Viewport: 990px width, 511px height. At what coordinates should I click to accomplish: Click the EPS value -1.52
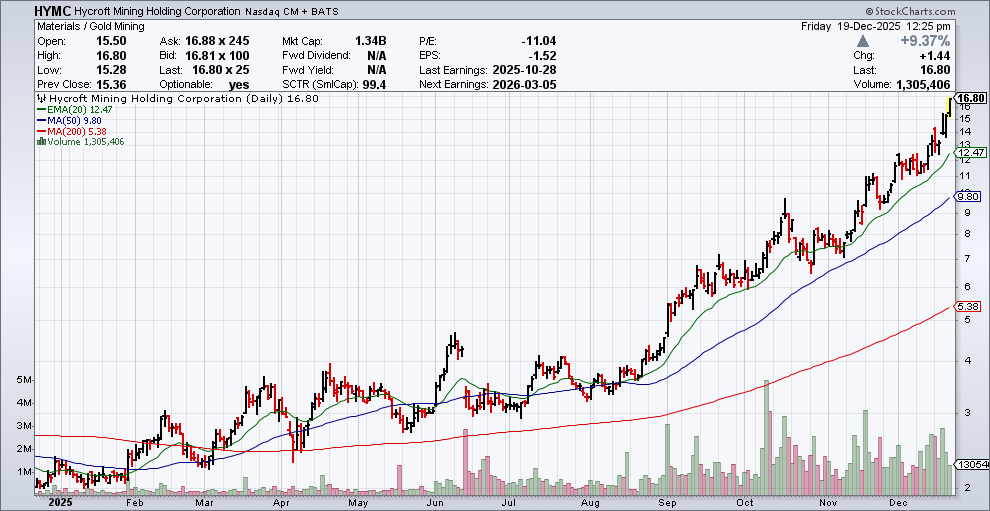pos(541,56)
